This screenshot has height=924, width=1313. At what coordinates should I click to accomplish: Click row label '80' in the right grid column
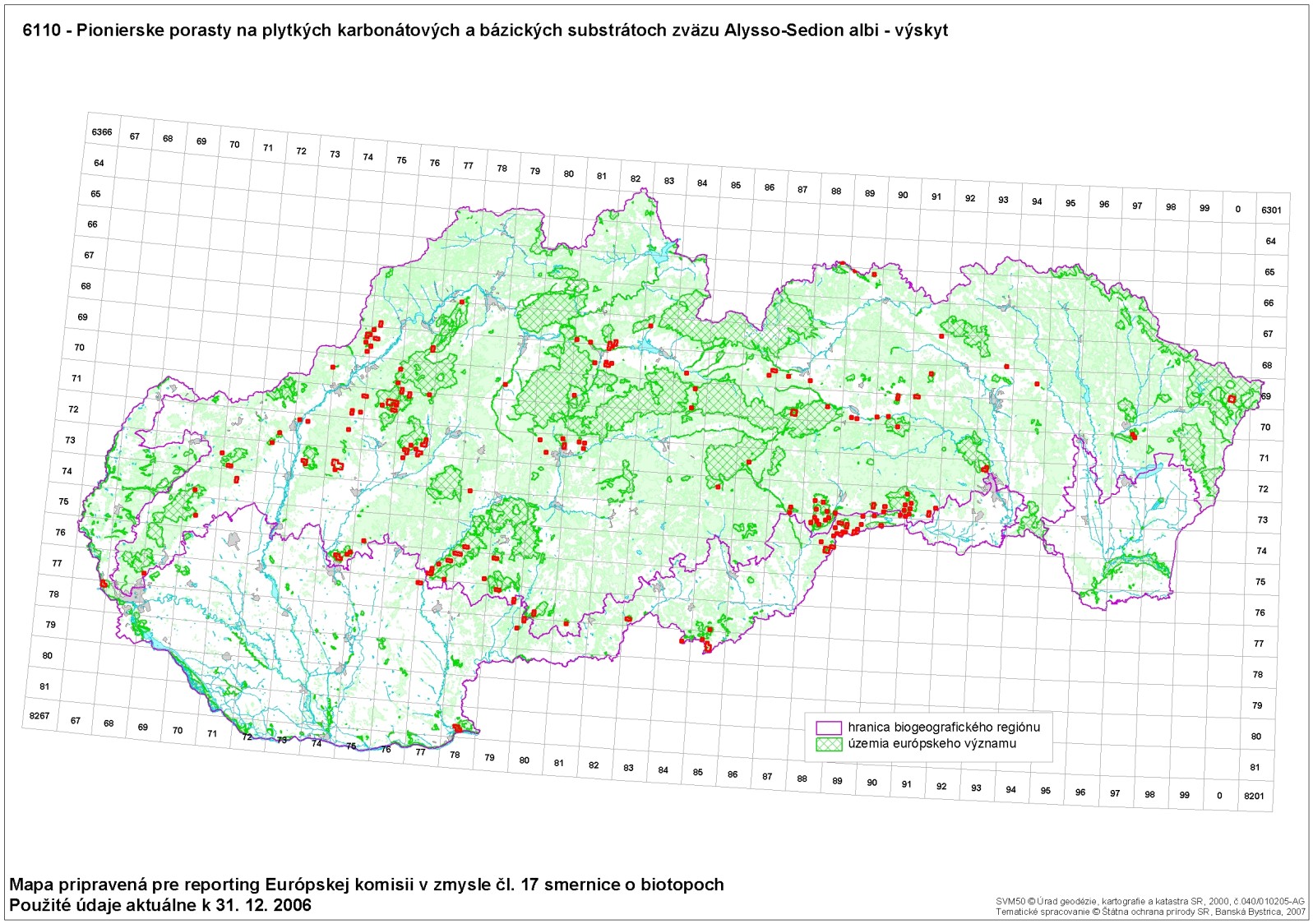[x=1256, y=737]
